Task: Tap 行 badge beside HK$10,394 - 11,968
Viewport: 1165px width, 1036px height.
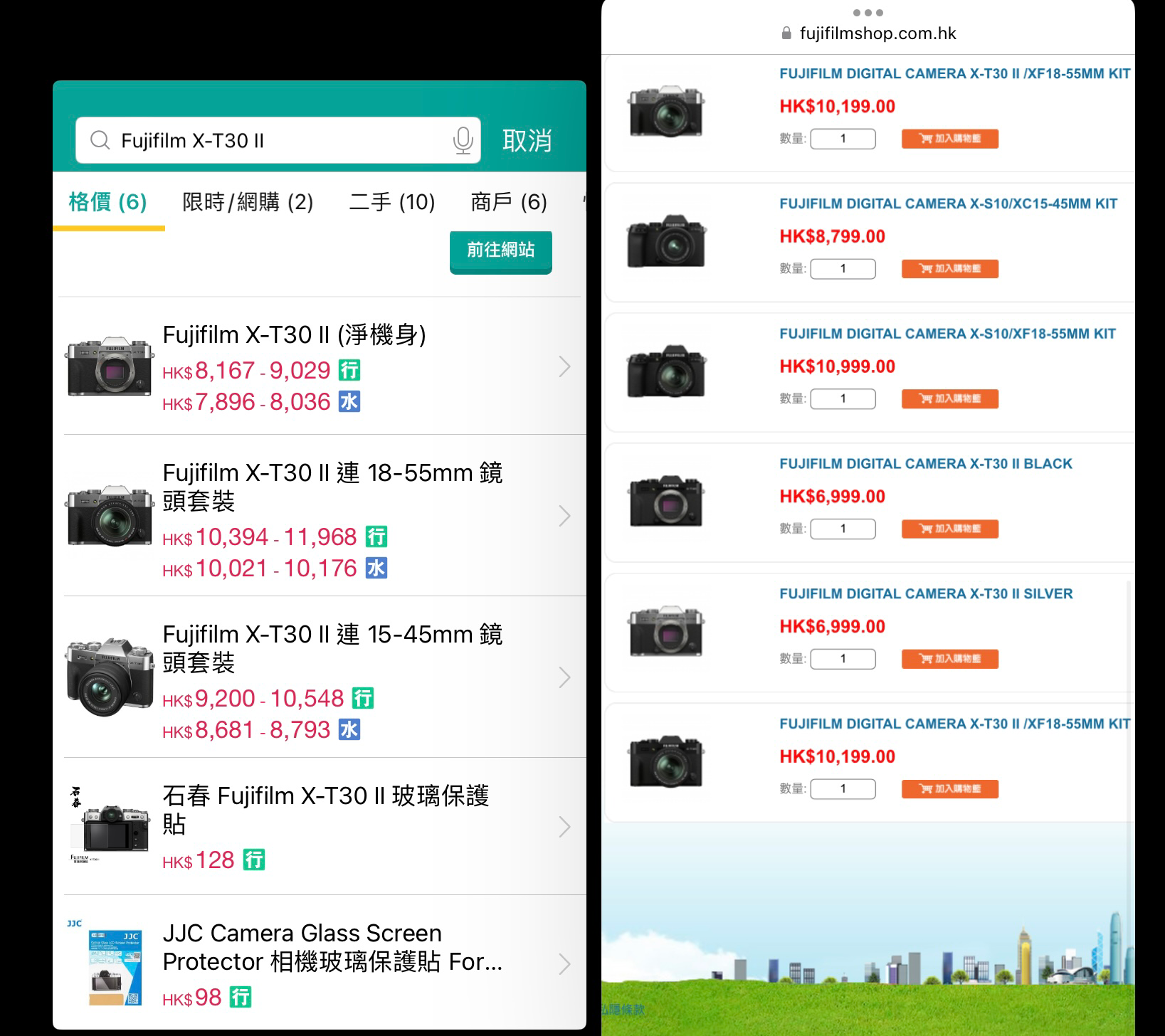Action: pos(376,536)
